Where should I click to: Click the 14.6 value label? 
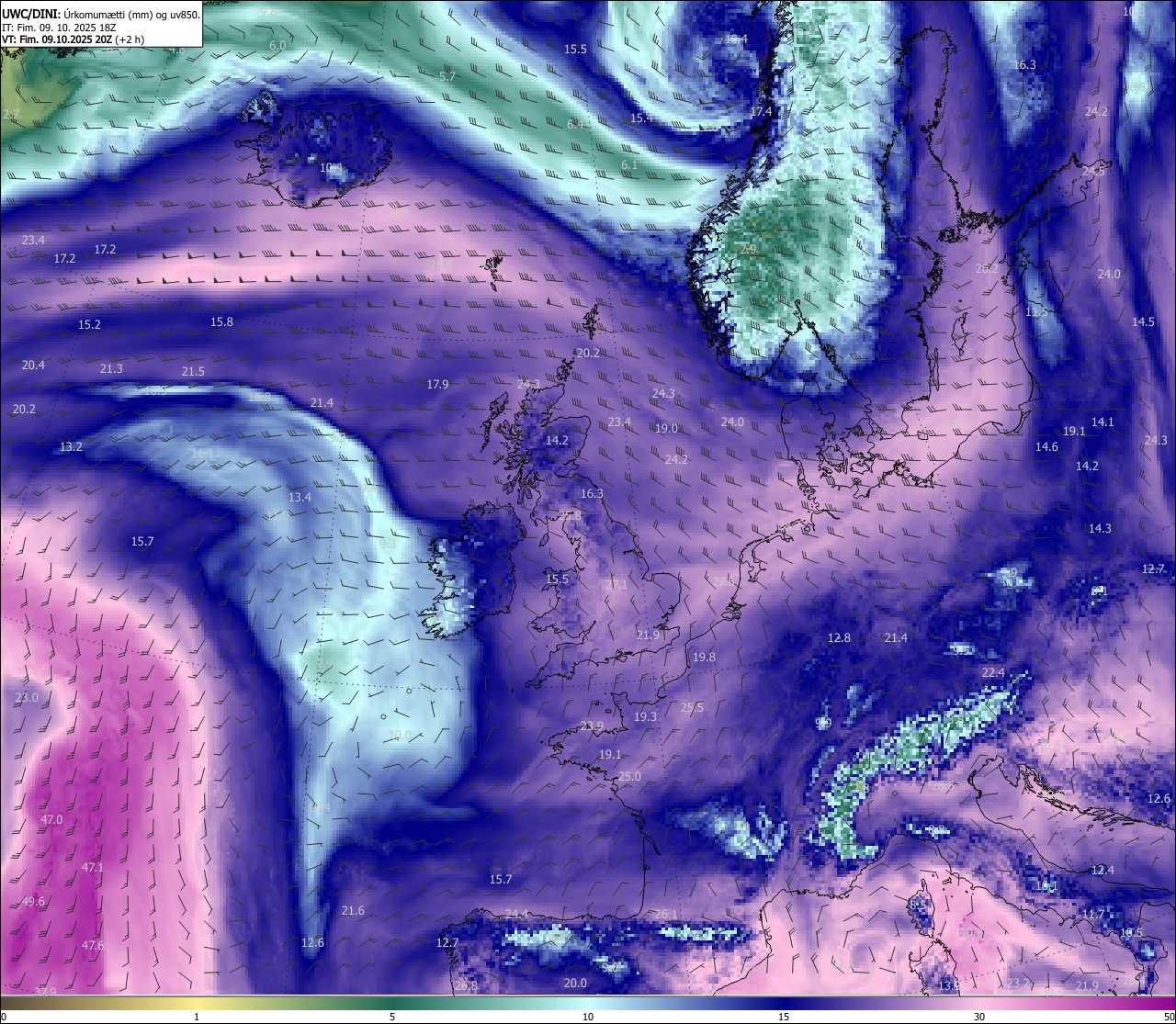1046,446
